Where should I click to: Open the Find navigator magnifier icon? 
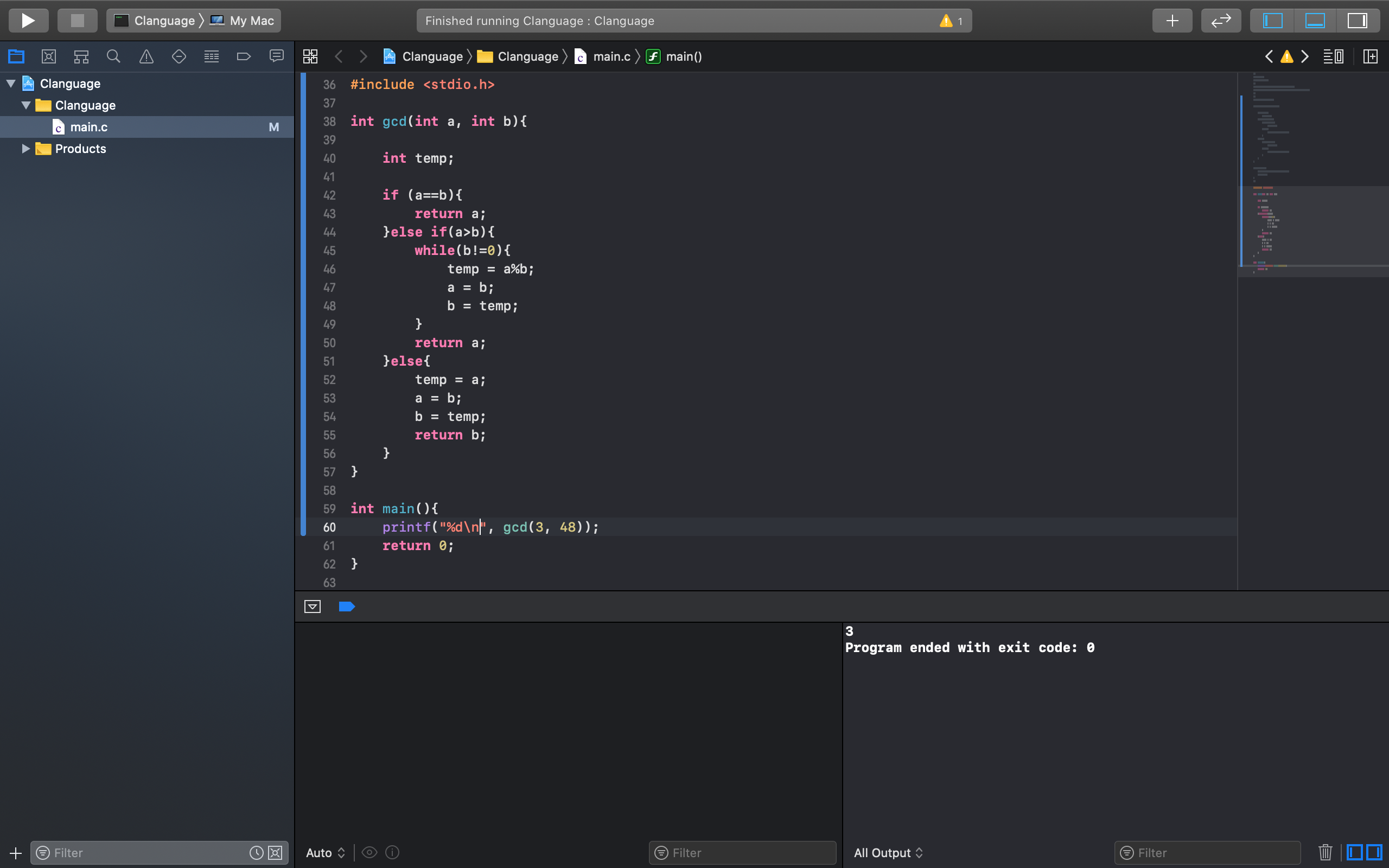click(x=113, y=56)
